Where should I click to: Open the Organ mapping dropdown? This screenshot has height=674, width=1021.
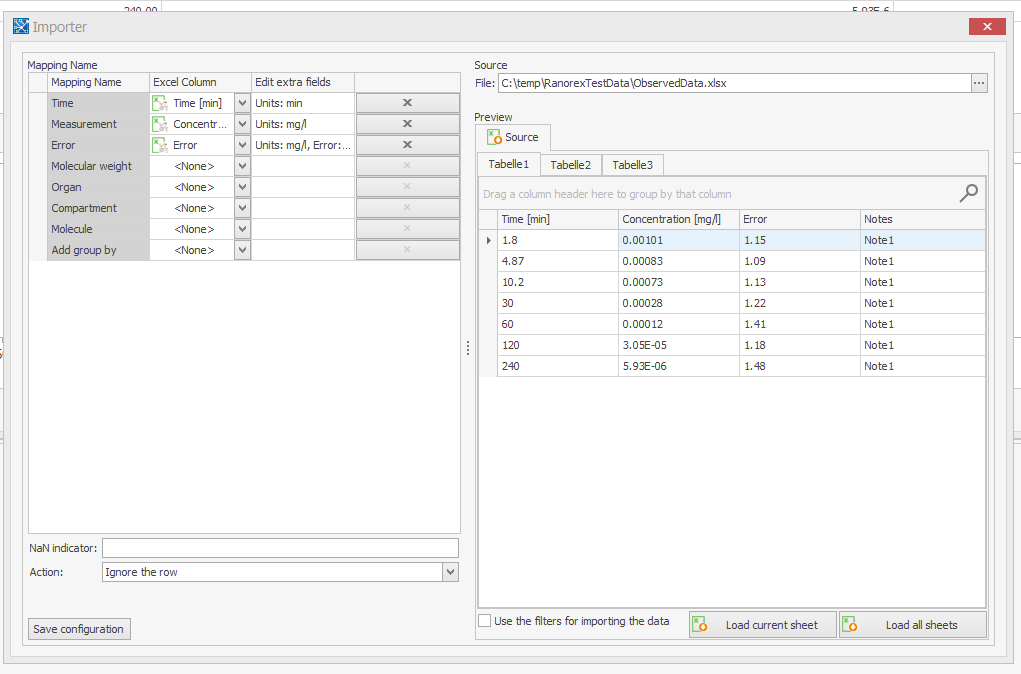(242, 186)
